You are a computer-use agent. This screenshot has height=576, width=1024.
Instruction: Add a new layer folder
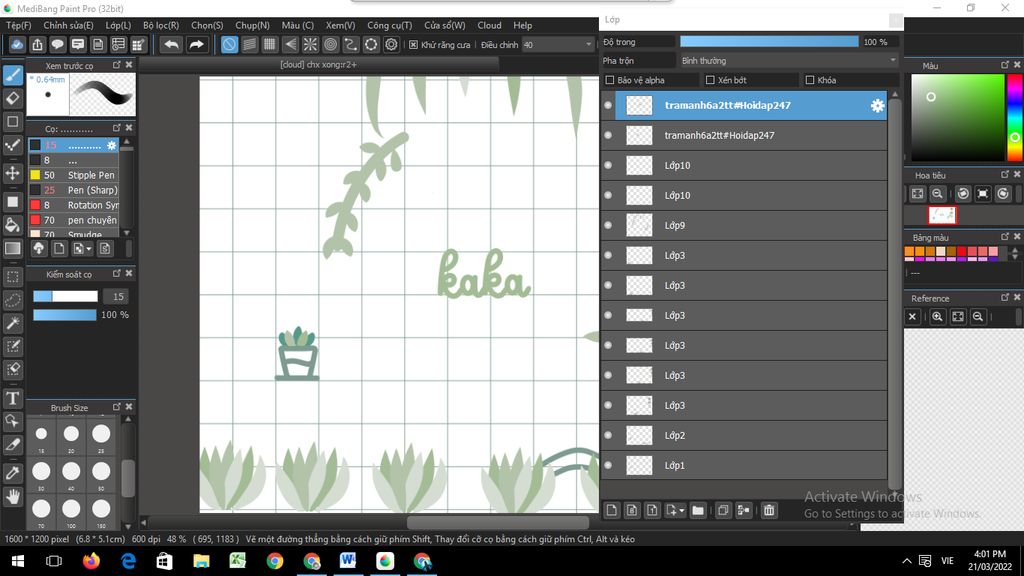[x=697, y=510]
